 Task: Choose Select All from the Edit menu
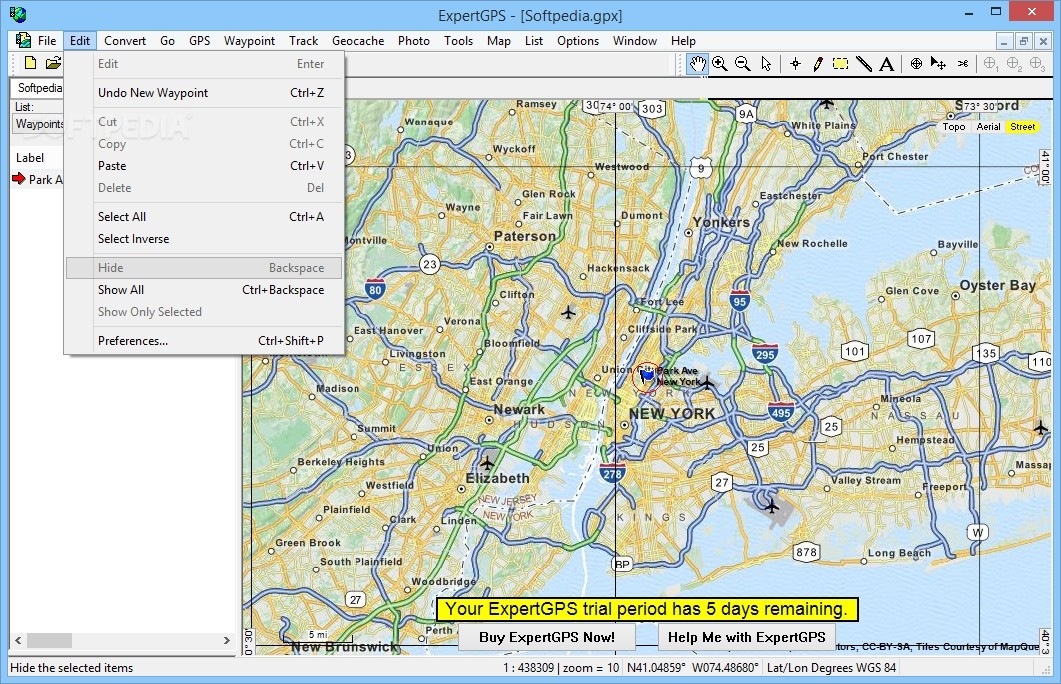pos(204,216)
